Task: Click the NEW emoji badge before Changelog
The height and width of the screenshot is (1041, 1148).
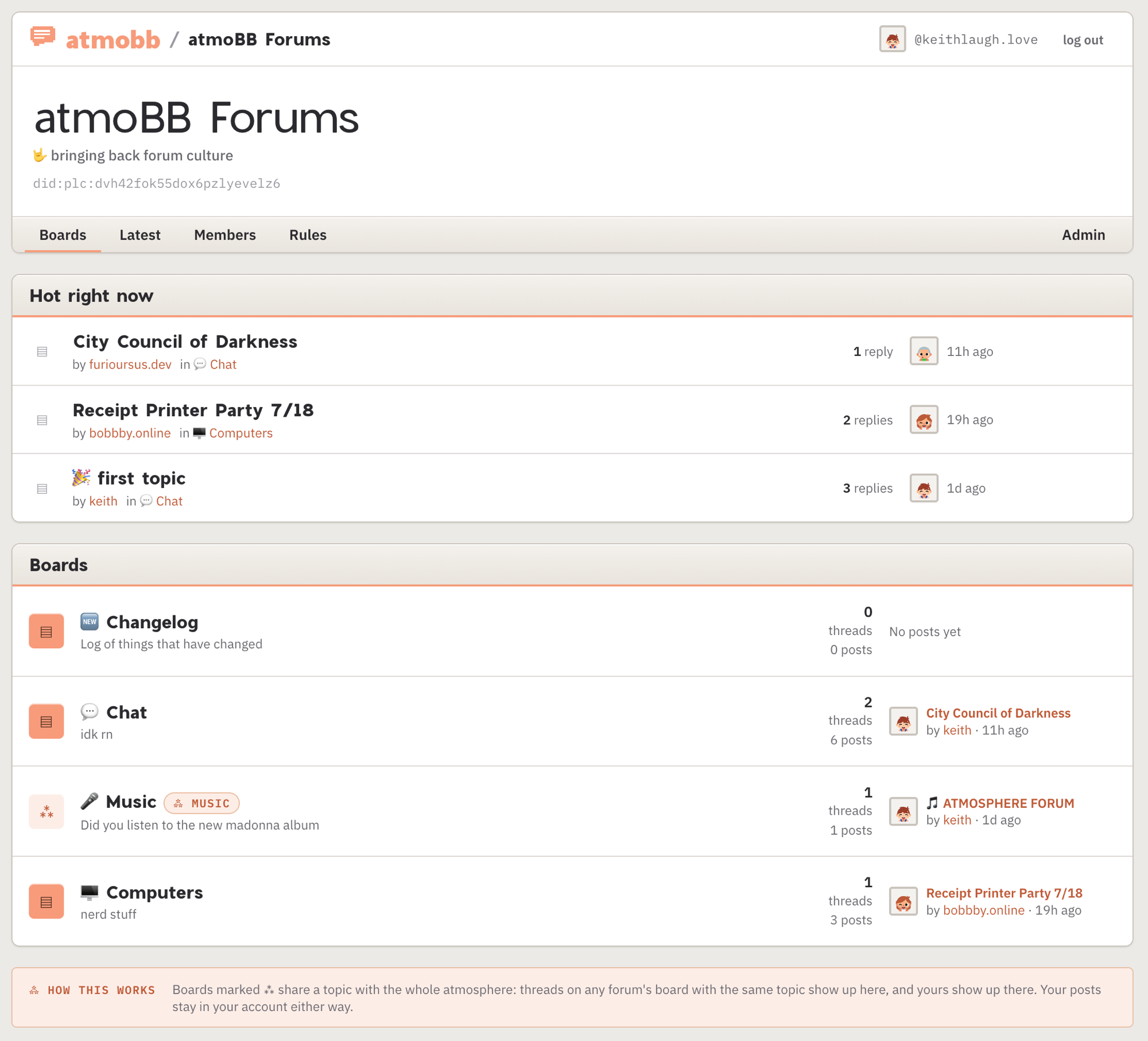Action: (x=89, y=621)
